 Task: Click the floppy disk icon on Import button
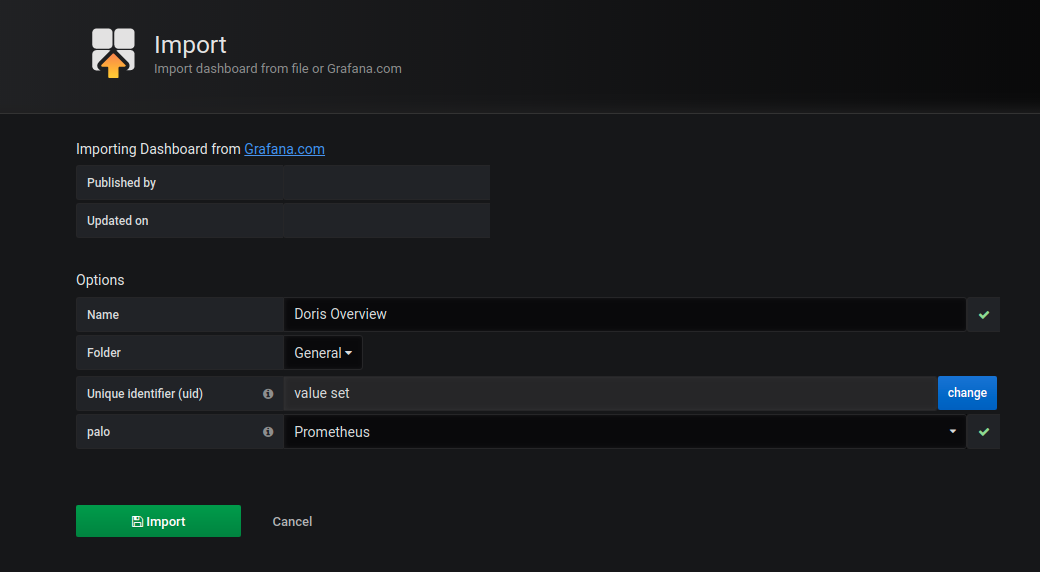pos(137,522)
